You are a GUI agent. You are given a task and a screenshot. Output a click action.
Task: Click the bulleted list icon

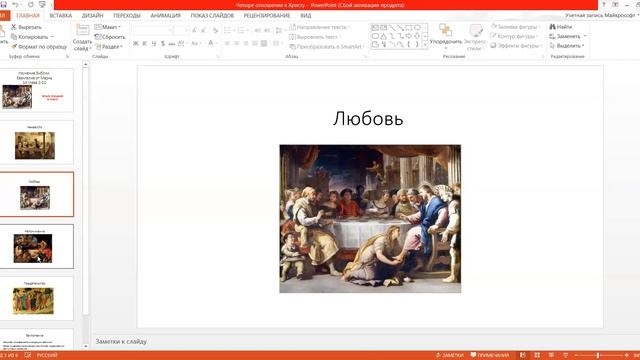[x=228, y=30]
